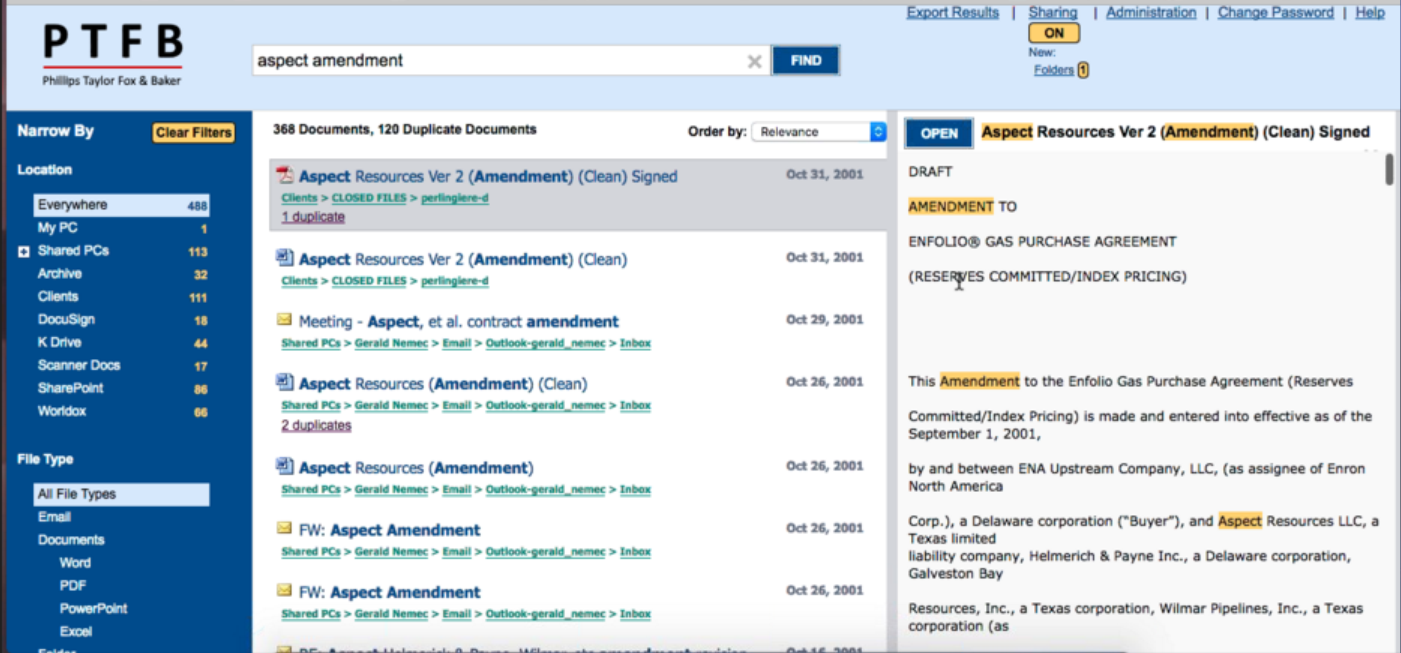The width and height of the screenshot is (1401, 653).
Task: Open the Order by Relevance dropdown
Action: click(819, 132)
